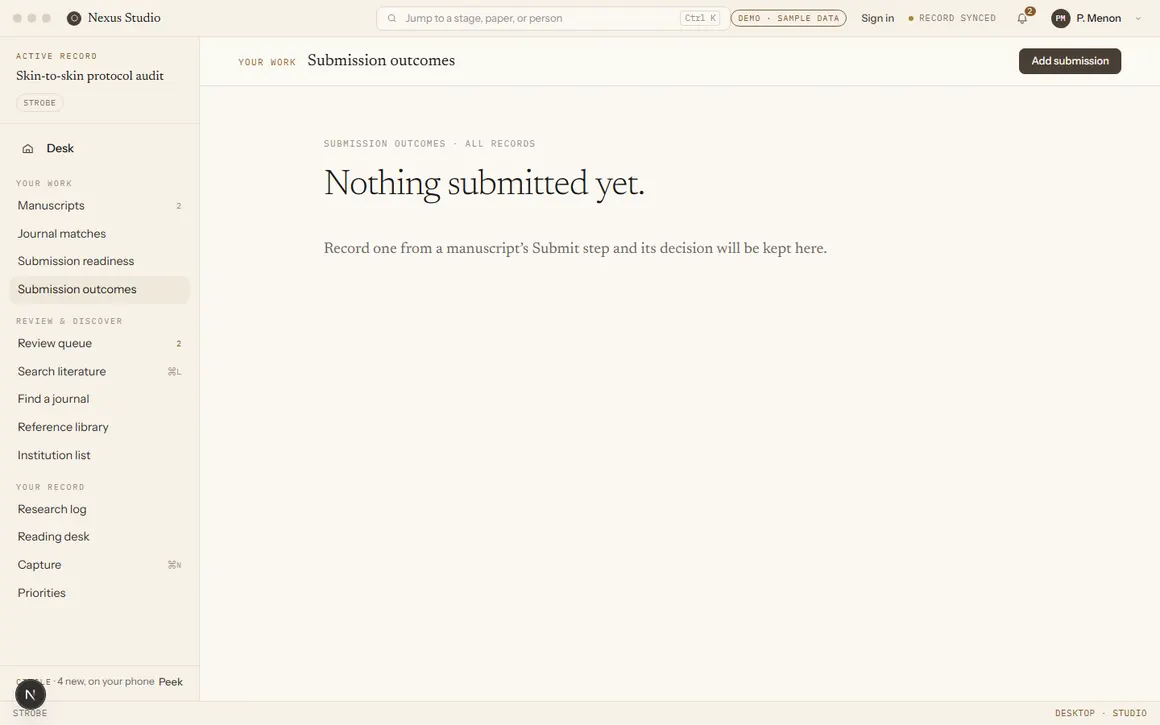1160x725 pixels.
Task: Go to Reading desk
Action: [x=99, y=536]
